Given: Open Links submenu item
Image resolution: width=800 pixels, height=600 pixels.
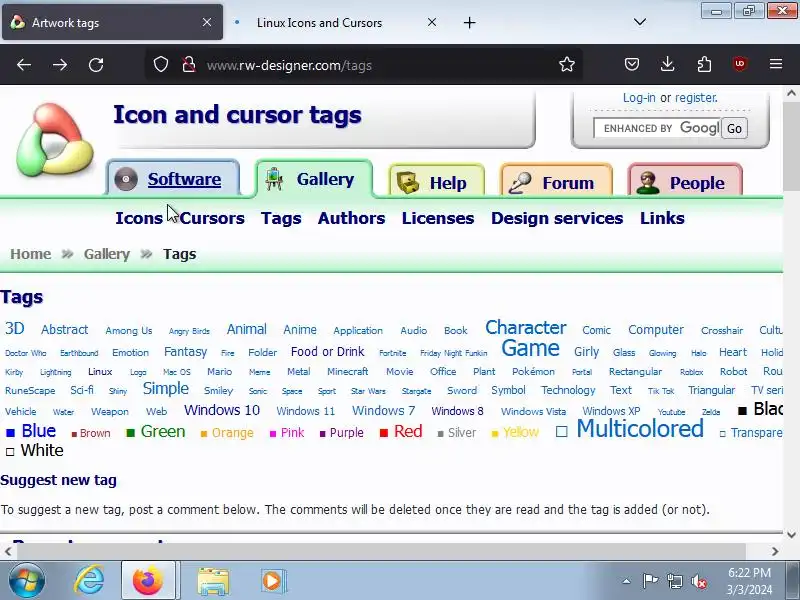Looking at the screenshot, I should (662, 218).
